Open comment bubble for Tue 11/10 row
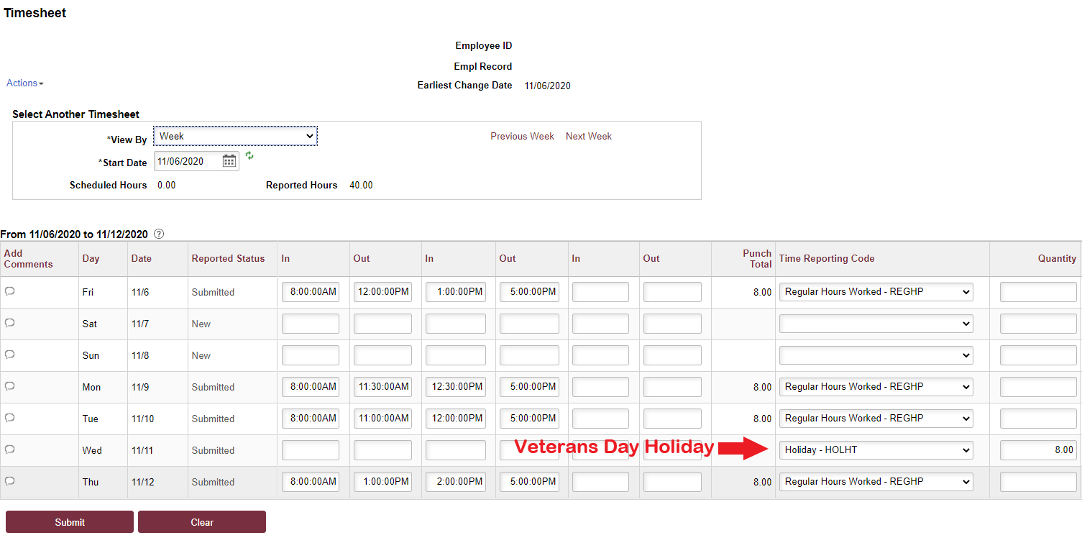 pyautogui.click(x=10, y=418)
